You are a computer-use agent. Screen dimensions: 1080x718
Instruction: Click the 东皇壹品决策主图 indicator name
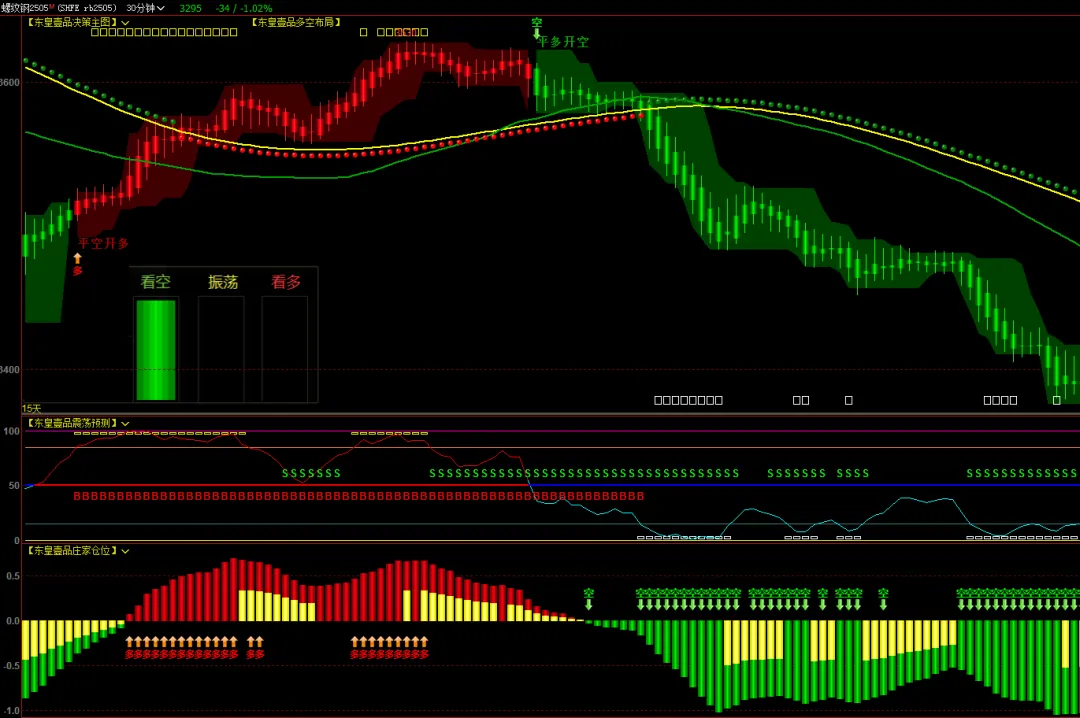(x=72, y=22)
